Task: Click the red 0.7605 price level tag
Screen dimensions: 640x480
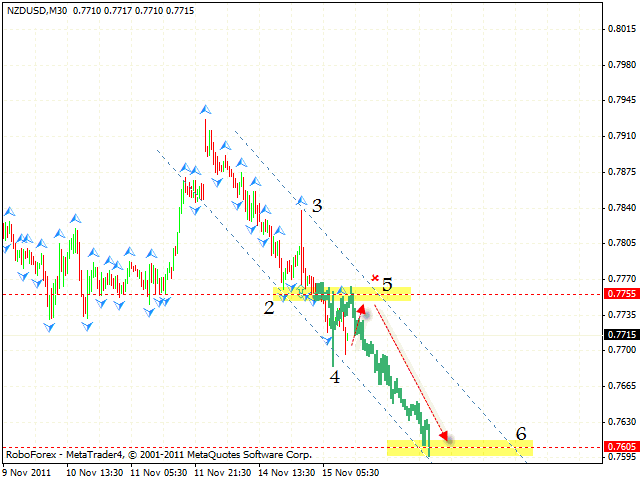Action: [x=622, y=447]
